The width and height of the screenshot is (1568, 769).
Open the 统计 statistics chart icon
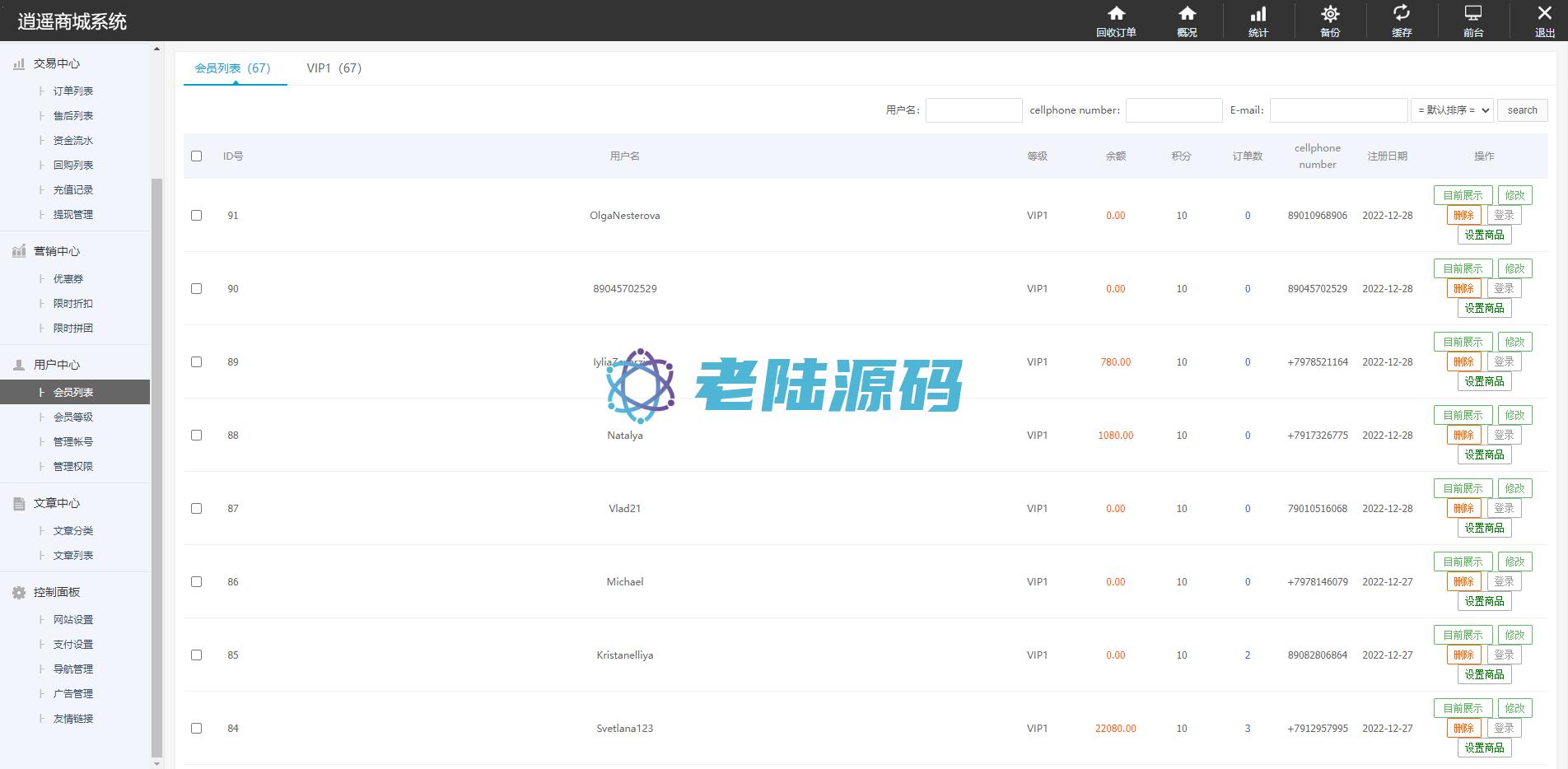click(x=1258, y=14)
